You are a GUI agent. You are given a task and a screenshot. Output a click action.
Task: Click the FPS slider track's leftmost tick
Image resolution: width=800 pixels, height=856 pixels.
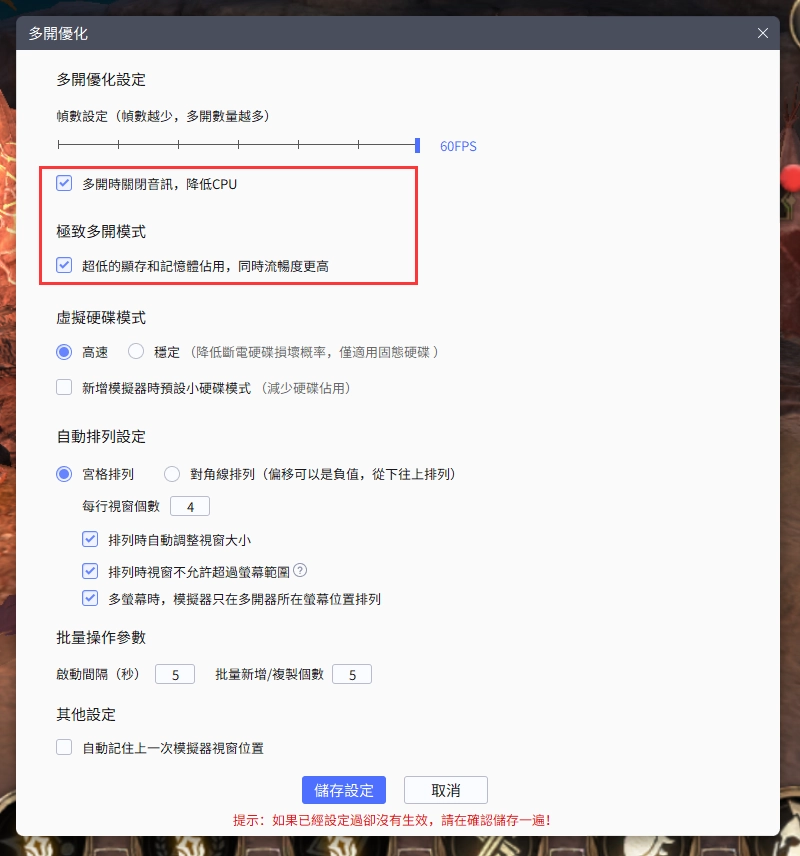point(58,145)
